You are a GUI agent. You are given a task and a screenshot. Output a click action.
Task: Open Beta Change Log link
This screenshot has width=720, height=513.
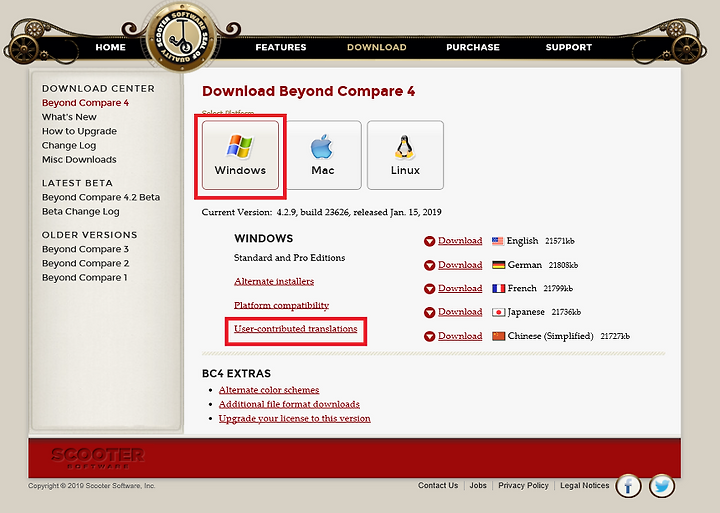click(x=80, y=212)
